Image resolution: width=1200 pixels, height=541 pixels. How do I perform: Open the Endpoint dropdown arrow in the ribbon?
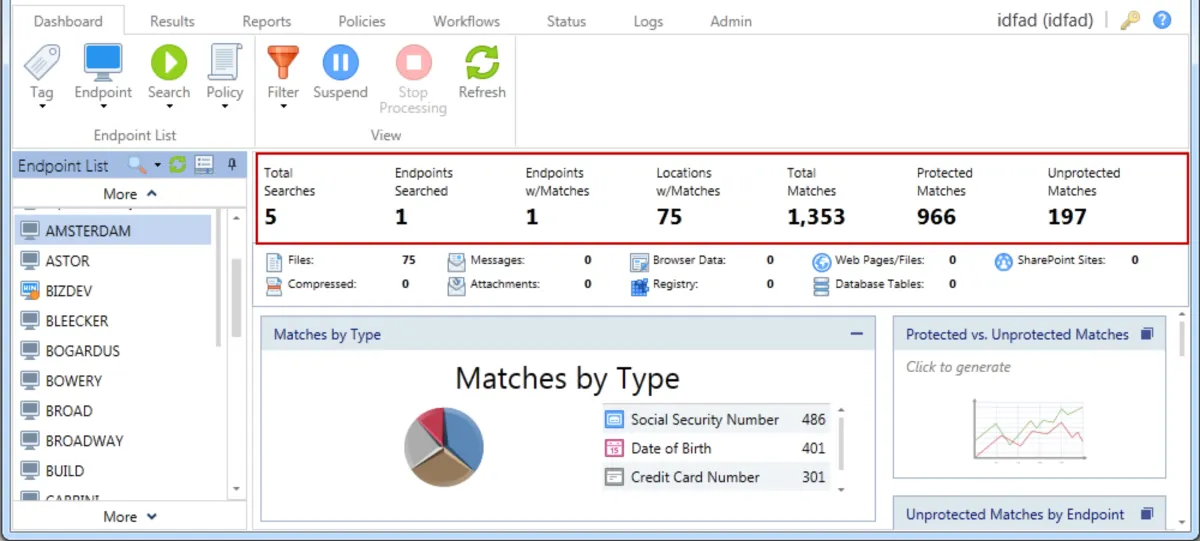(103, 108)
